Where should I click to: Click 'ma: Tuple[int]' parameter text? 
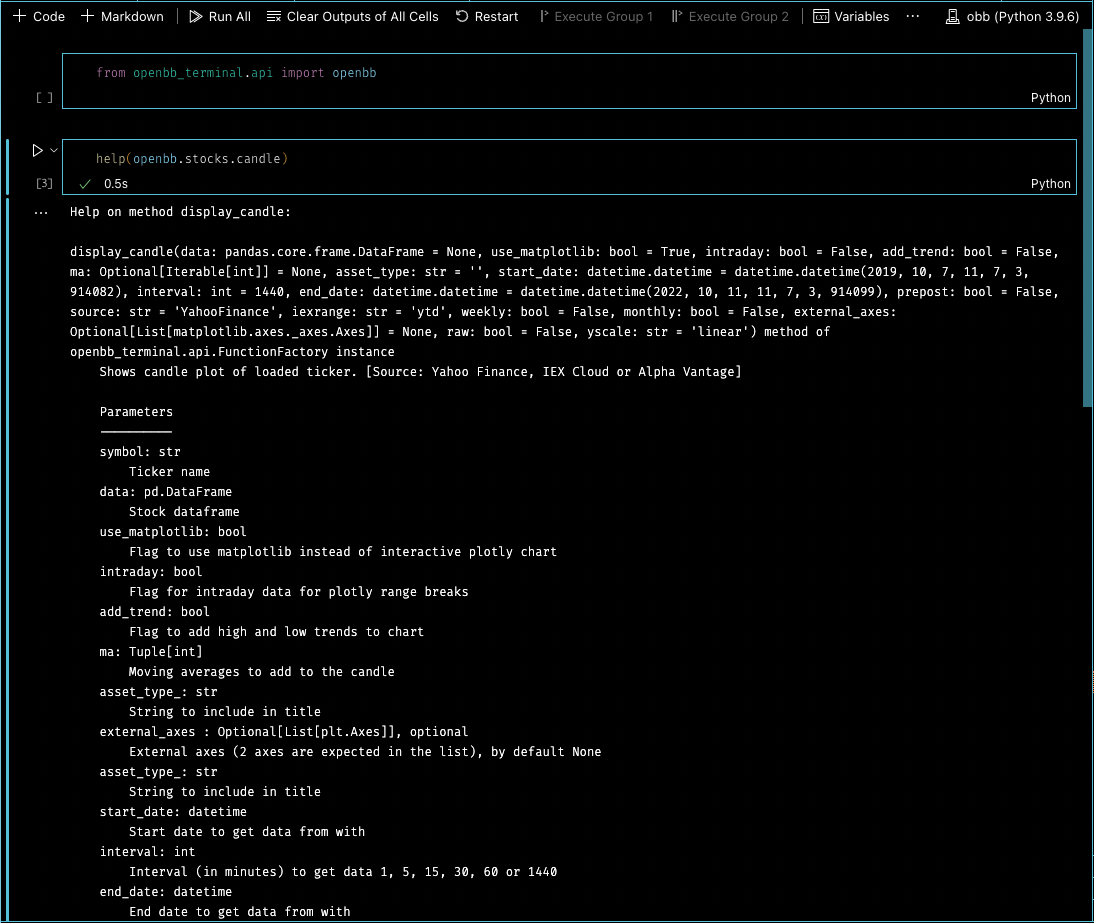tap(151, 652)
